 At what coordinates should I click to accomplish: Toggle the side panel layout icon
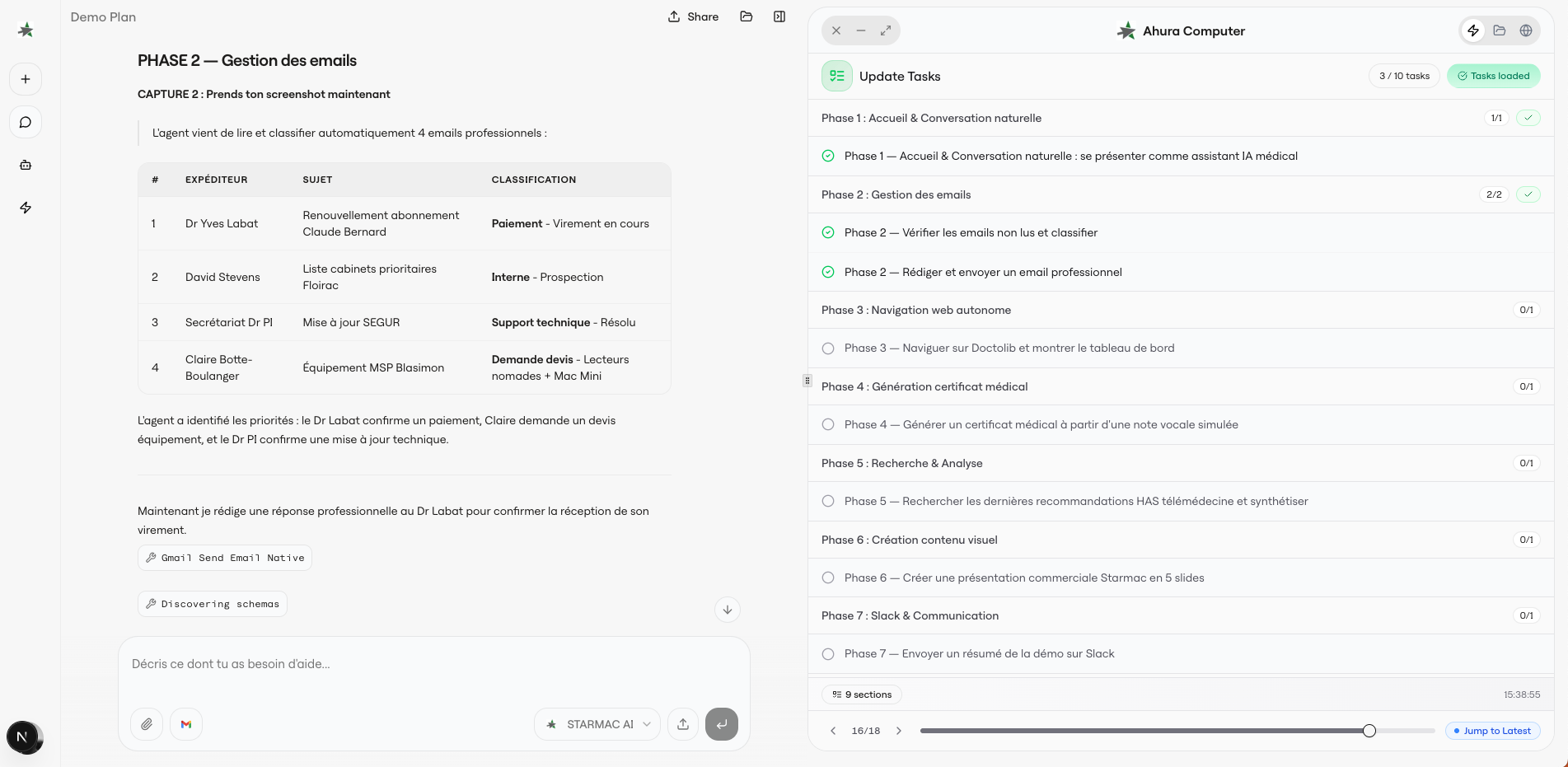[779, 16]
